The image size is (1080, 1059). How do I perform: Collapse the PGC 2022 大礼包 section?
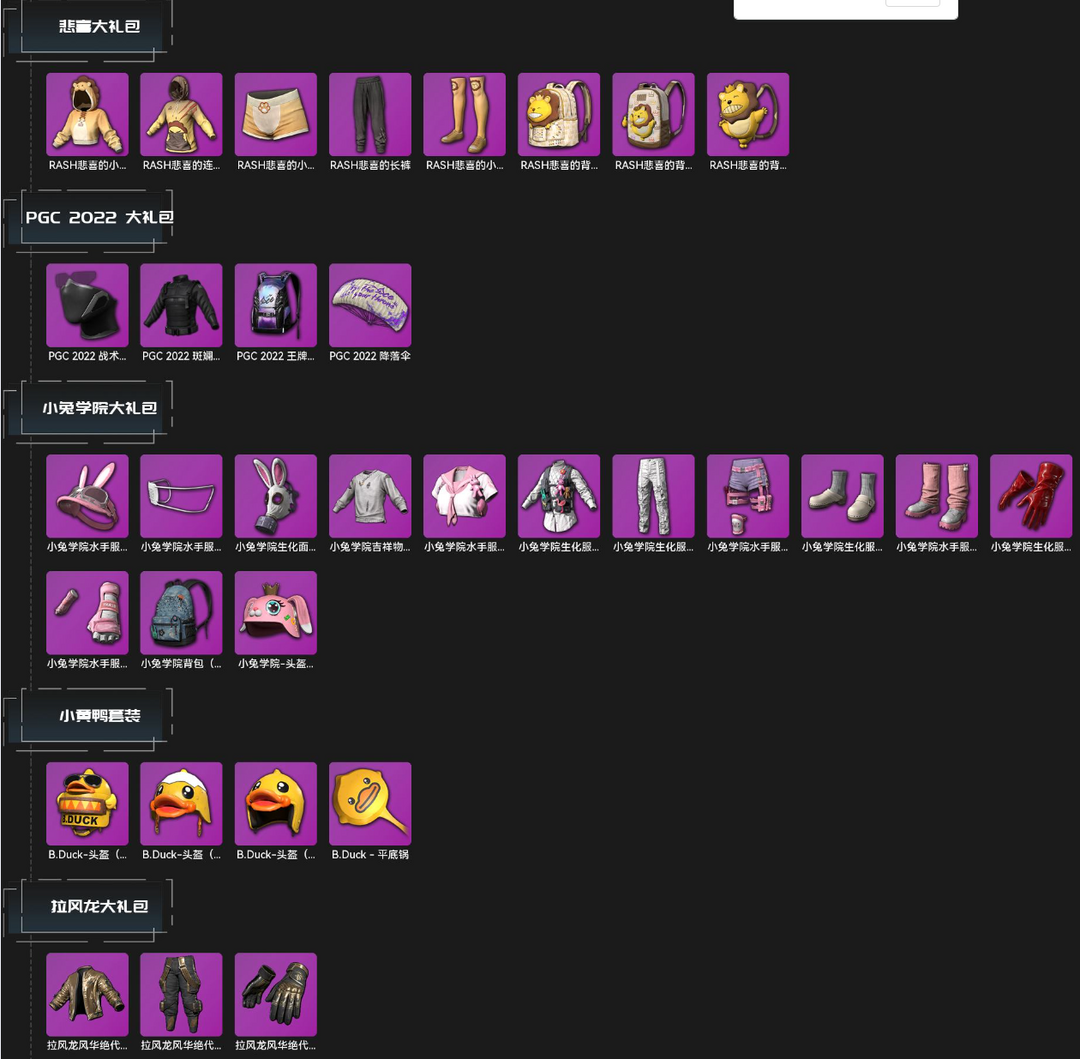tap(99, 217)
